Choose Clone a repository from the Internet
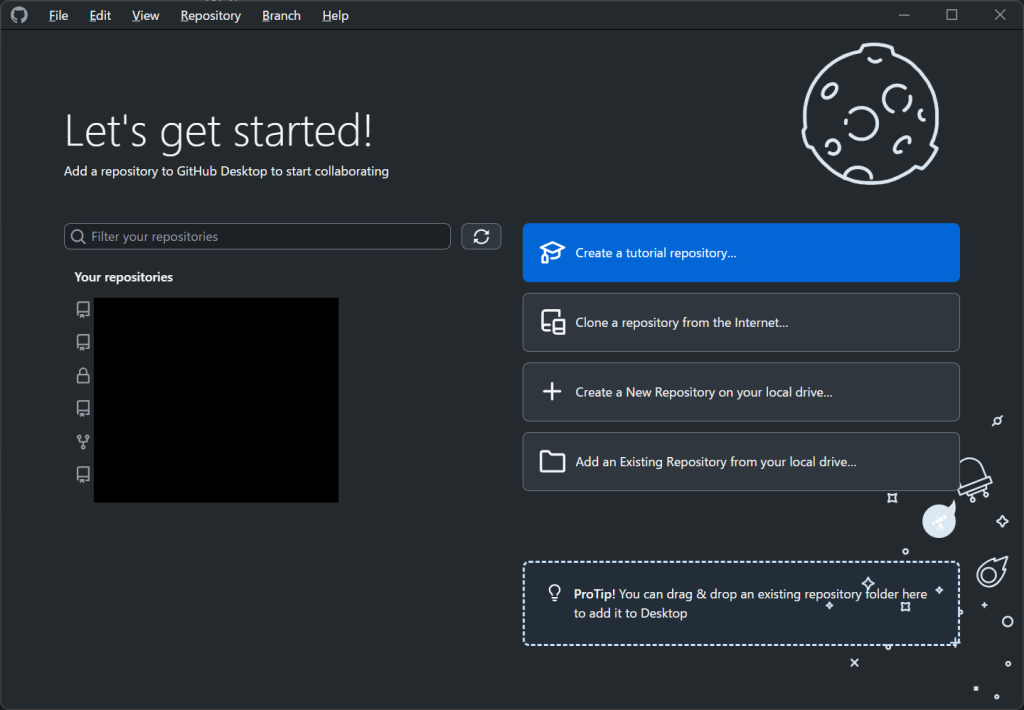 click(x=740, y=323)
